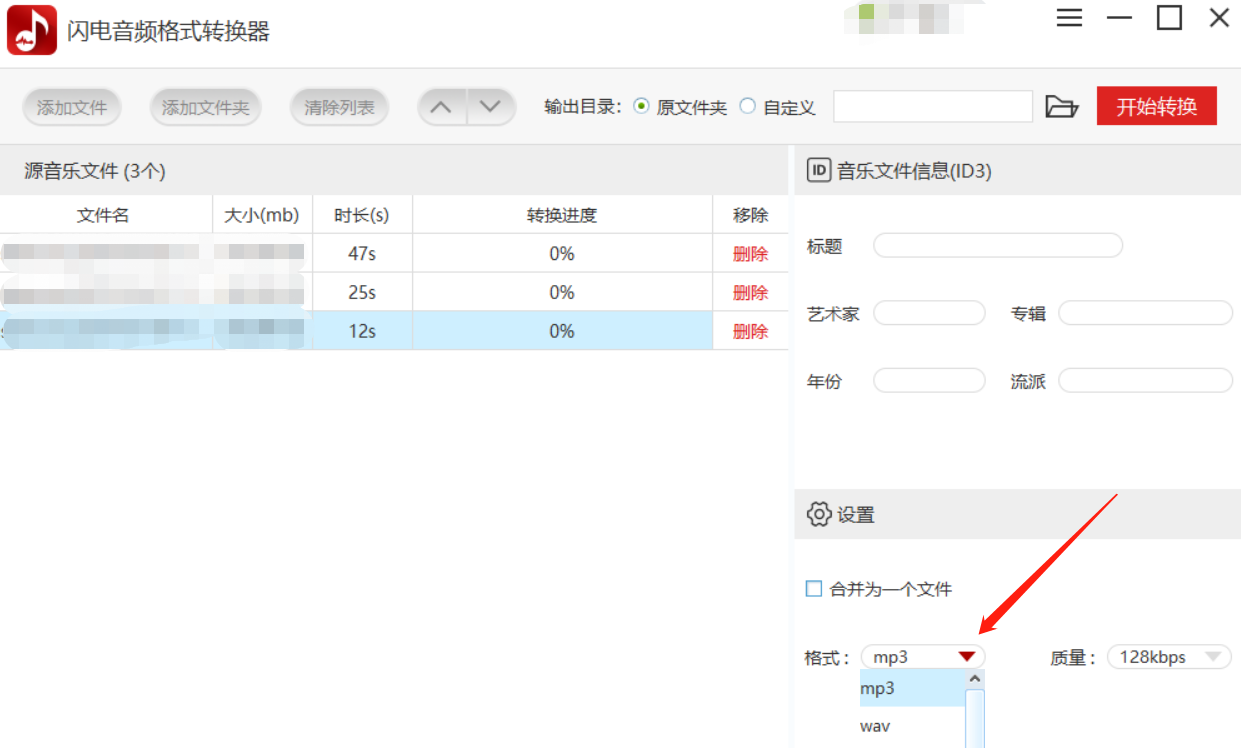Viewport: 1241px width, 748px height.
Task: Select the row with 25s duration
Action: point(394,292)
